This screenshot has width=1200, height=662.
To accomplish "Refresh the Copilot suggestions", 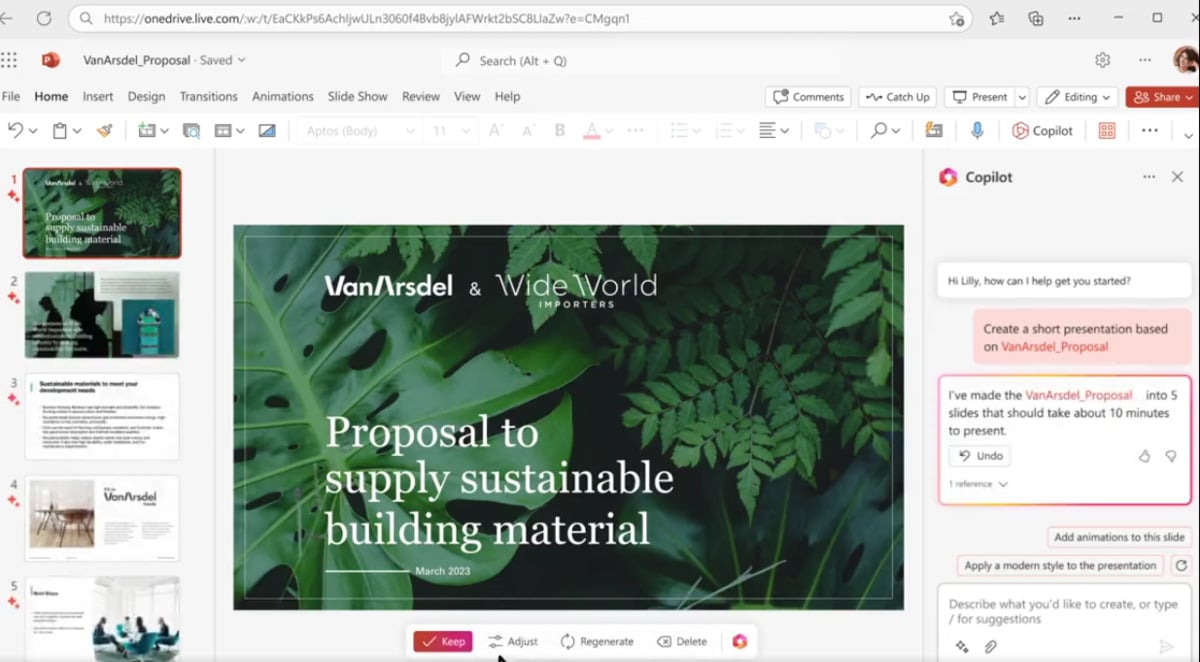I will [1181, 565].
